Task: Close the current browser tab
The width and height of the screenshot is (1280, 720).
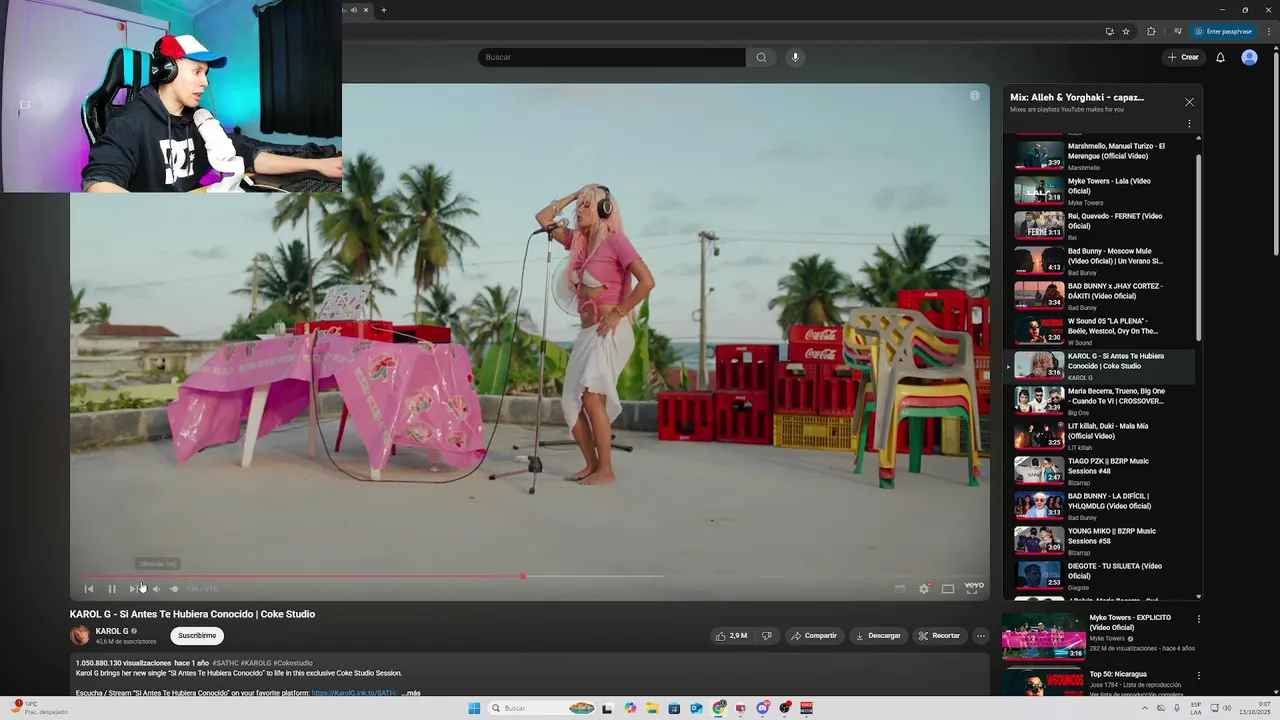Action: click(x=365, y=10)
